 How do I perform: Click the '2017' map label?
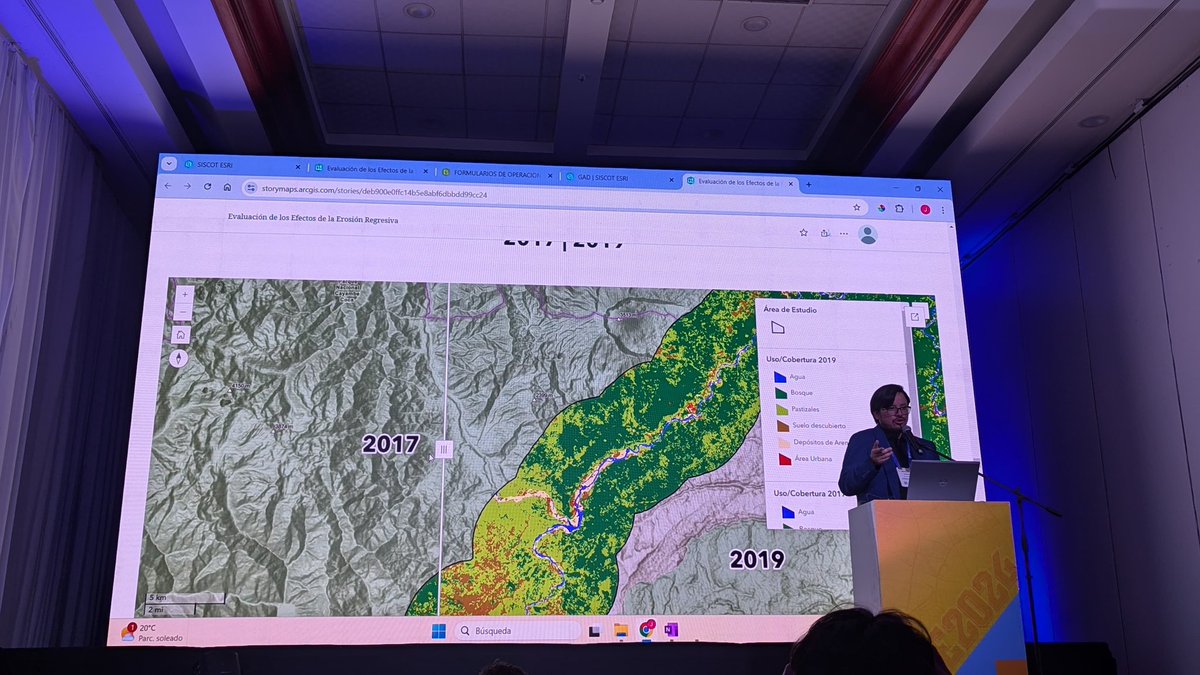coord(390,445)
